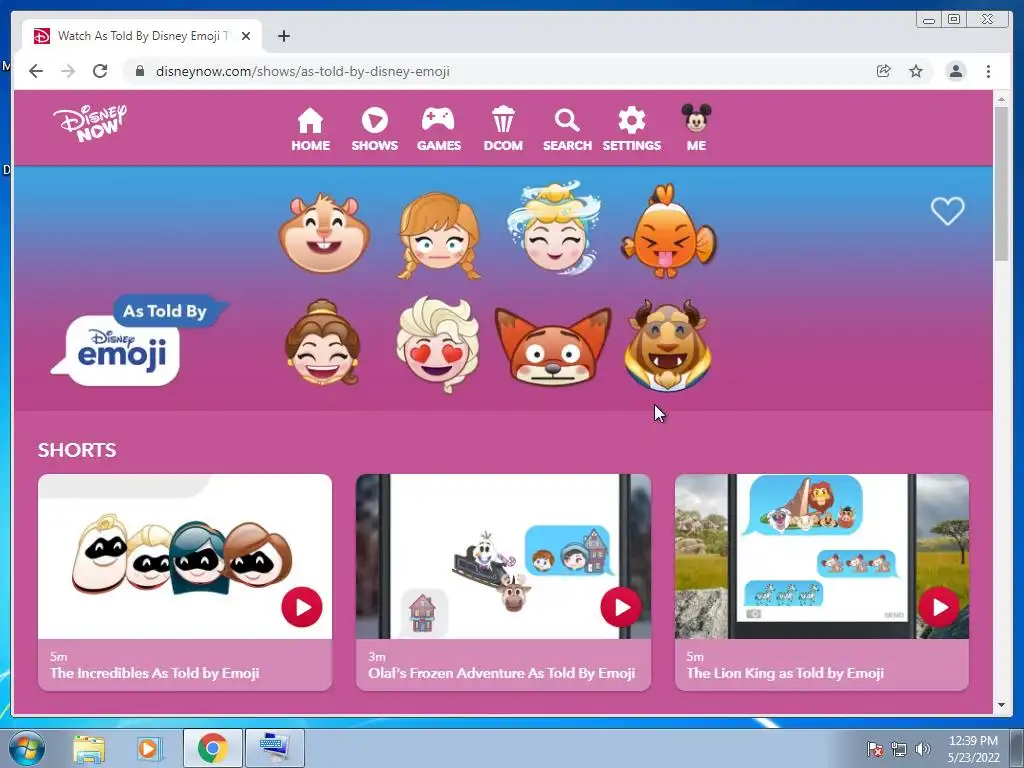Image resolution: width=1024 pixels, height=768 pixels.
Task: Play The Incredibles As Told by Emoji
Action: pyautogui.click(x=302, y=607)
